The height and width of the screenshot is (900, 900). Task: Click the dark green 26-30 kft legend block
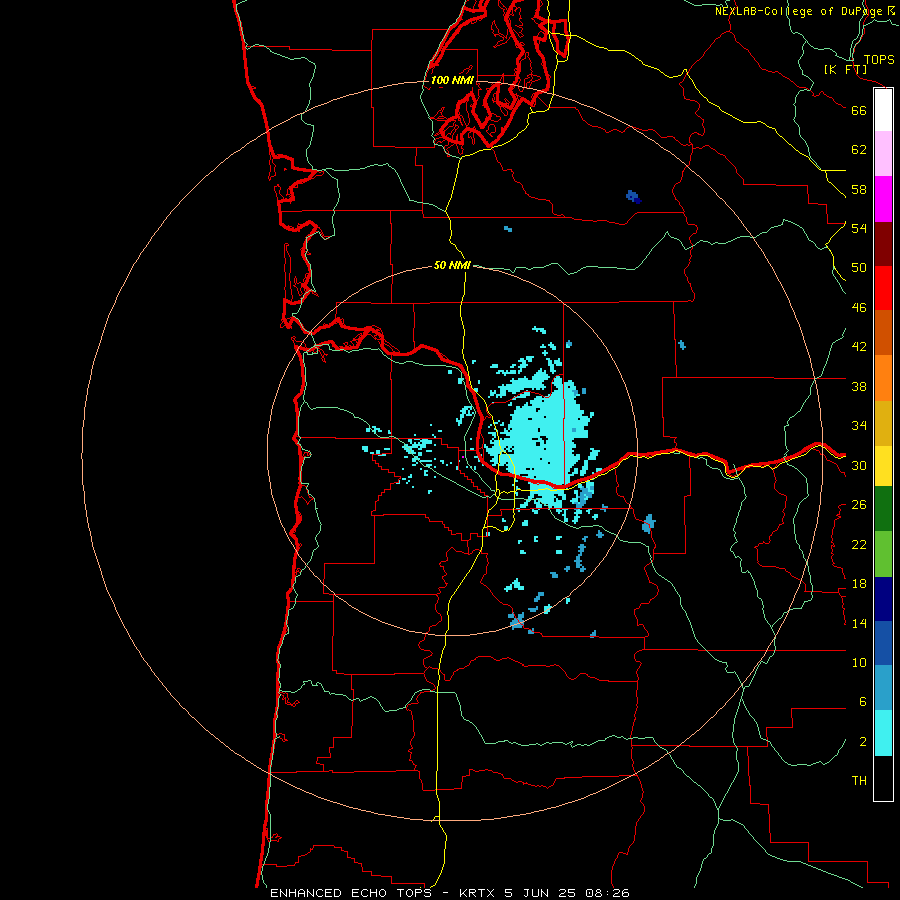883,509
